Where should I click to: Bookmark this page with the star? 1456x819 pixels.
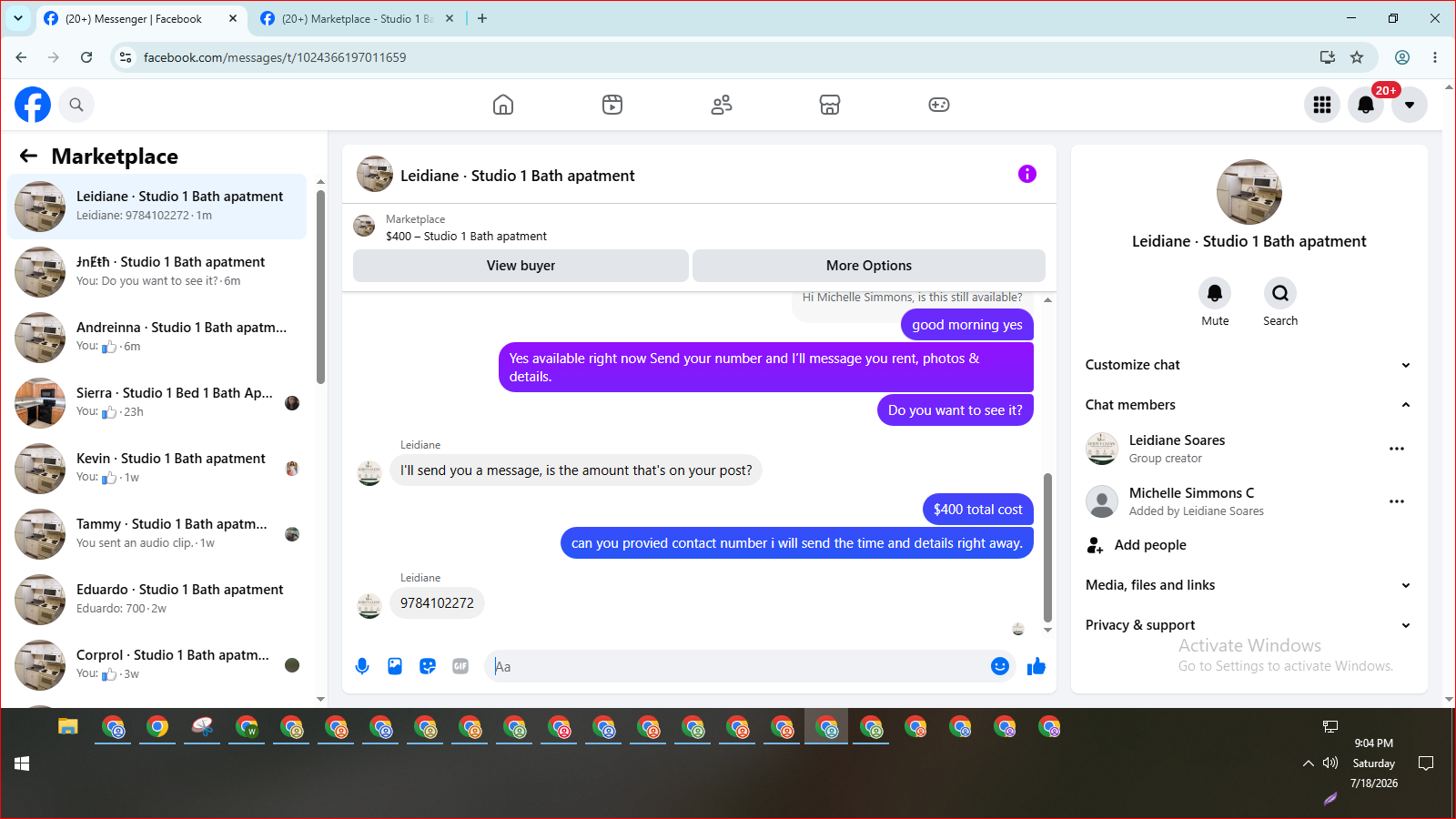pos(1357,57)
